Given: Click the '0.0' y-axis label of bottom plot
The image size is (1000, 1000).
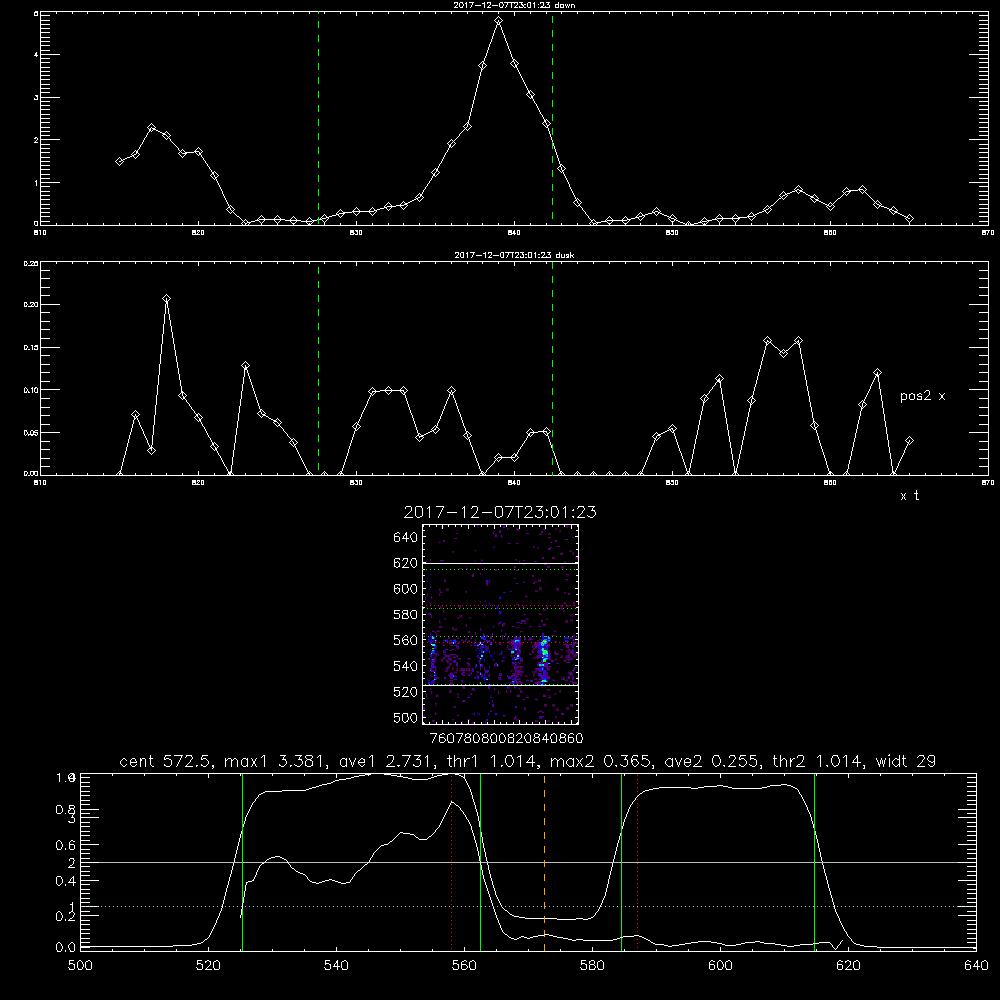Looking at the screenshot, I should click(65, 947).
